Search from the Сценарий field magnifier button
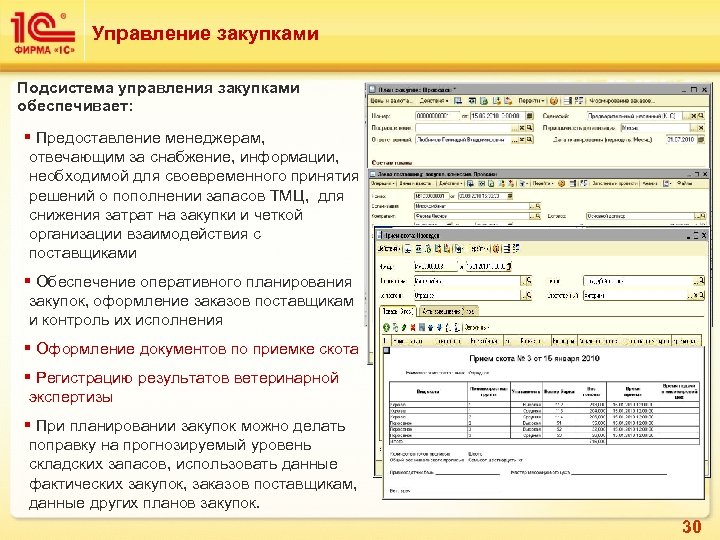This screenshot has height=540, width=720. tap(701, 116)
